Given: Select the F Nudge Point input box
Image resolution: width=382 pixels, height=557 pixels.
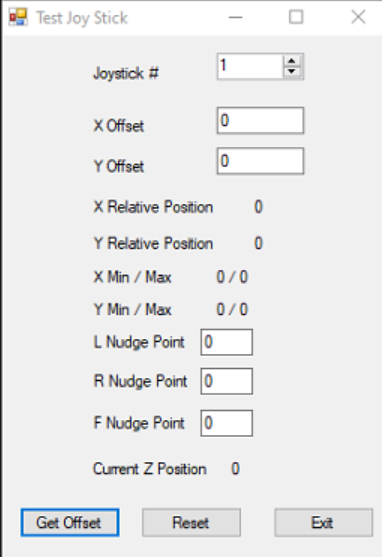Looking at the screenshot, I should pos(227,423).
